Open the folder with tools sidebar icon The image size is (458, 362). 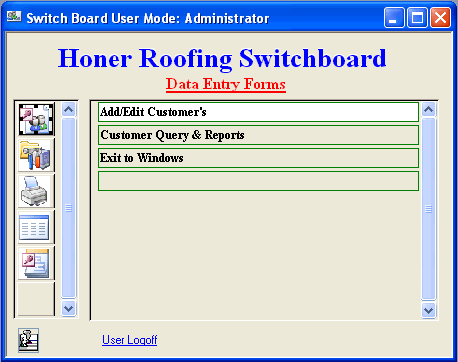click(36, 155)
